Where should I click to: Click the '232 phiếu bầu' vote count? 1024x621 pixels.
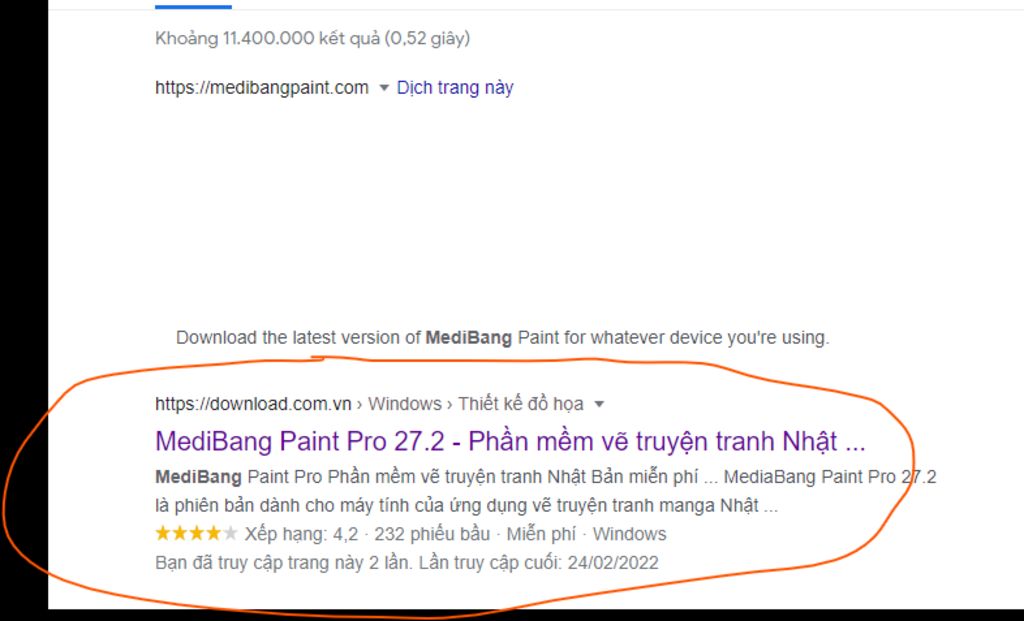coord(432,534)
